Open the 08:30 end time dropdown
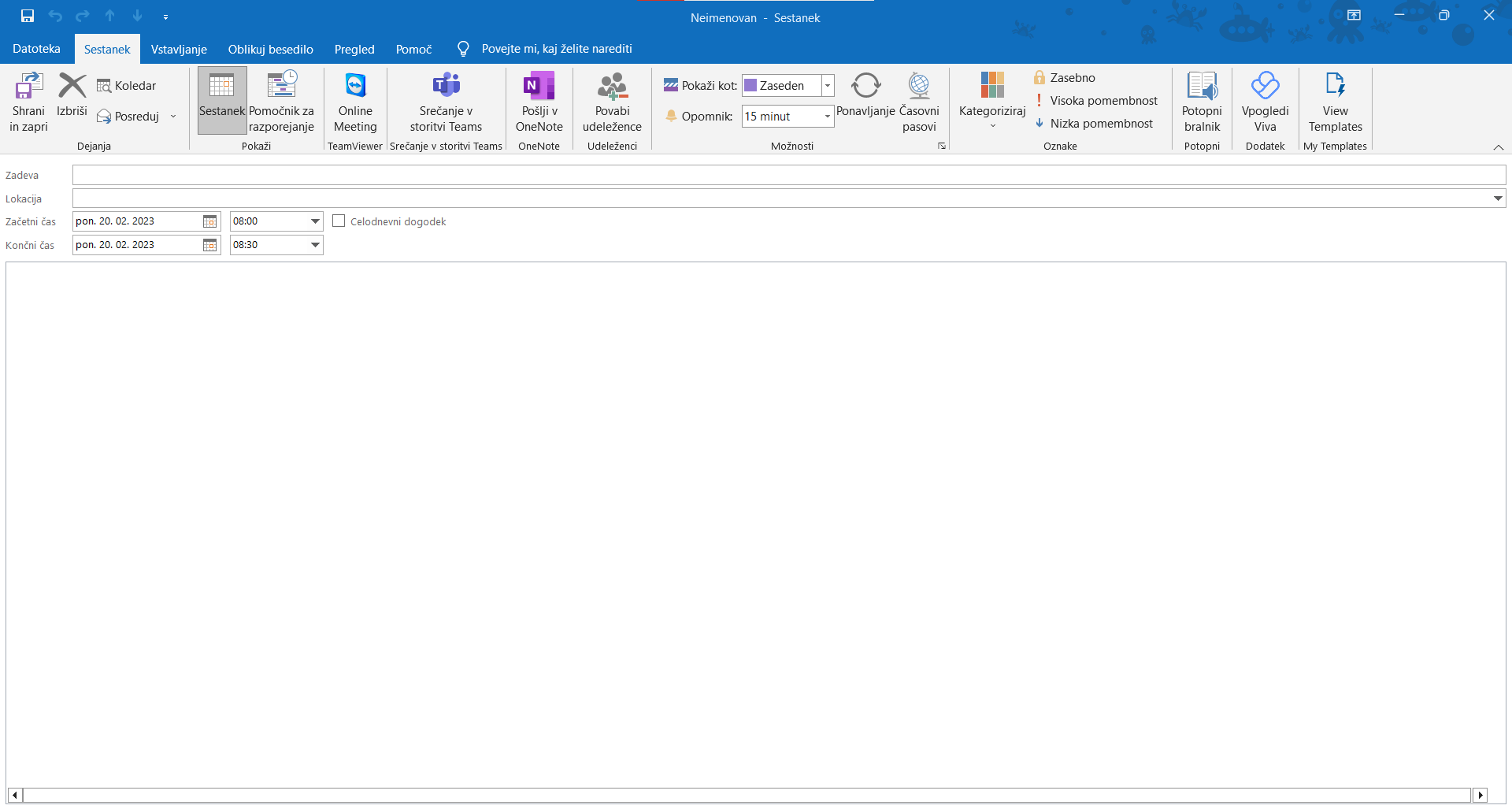This screenshot has height=809, width=1512. [315, 245]
